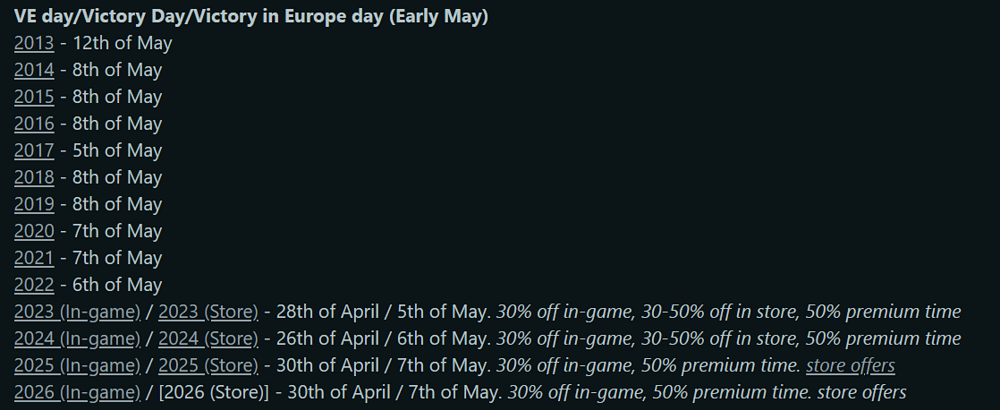Follow the 2025 (In-game) link

[x=77, y=366]
